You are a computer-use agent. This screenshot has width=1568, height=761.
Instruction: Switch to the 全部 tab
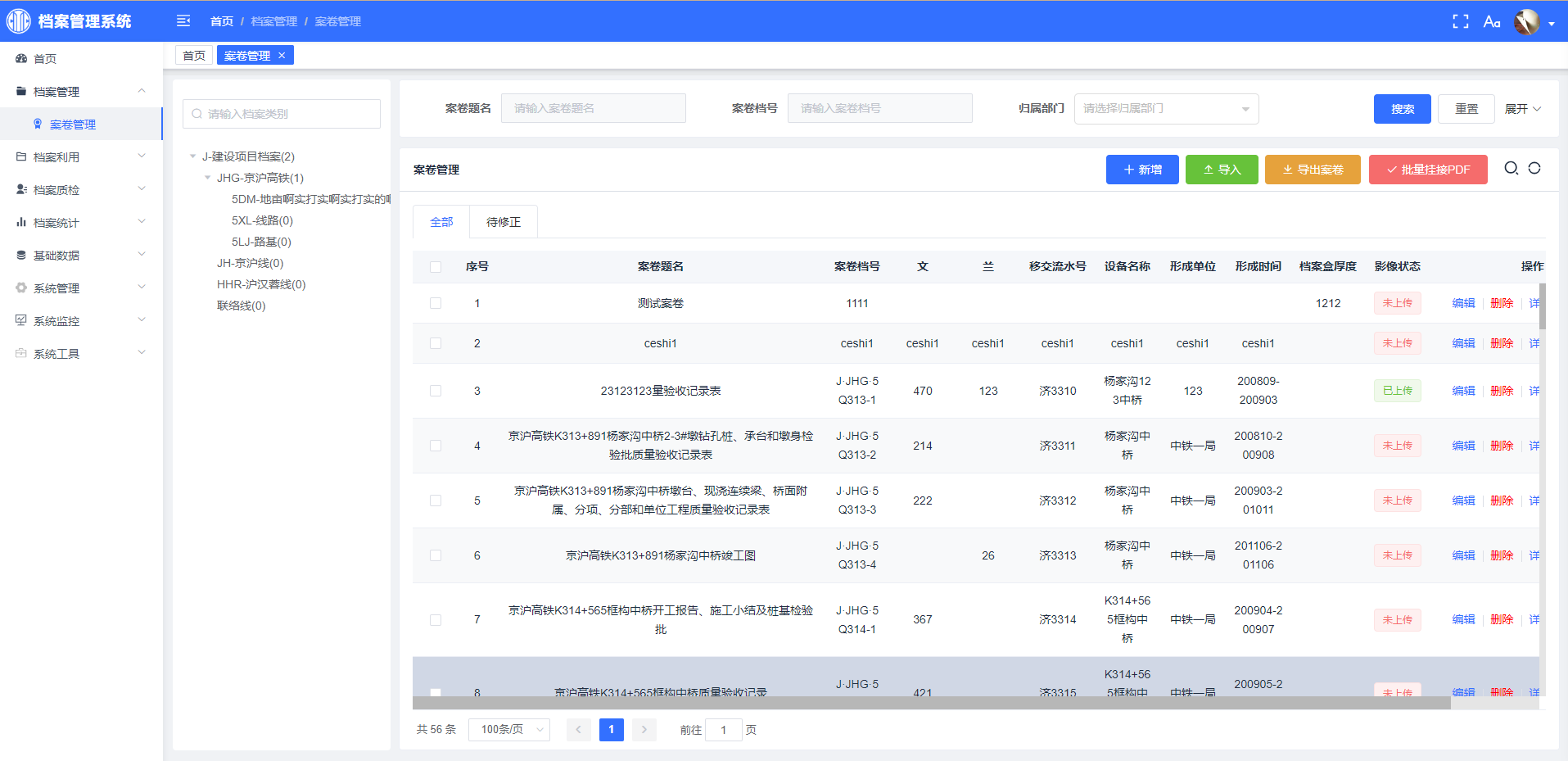point(441,222)
